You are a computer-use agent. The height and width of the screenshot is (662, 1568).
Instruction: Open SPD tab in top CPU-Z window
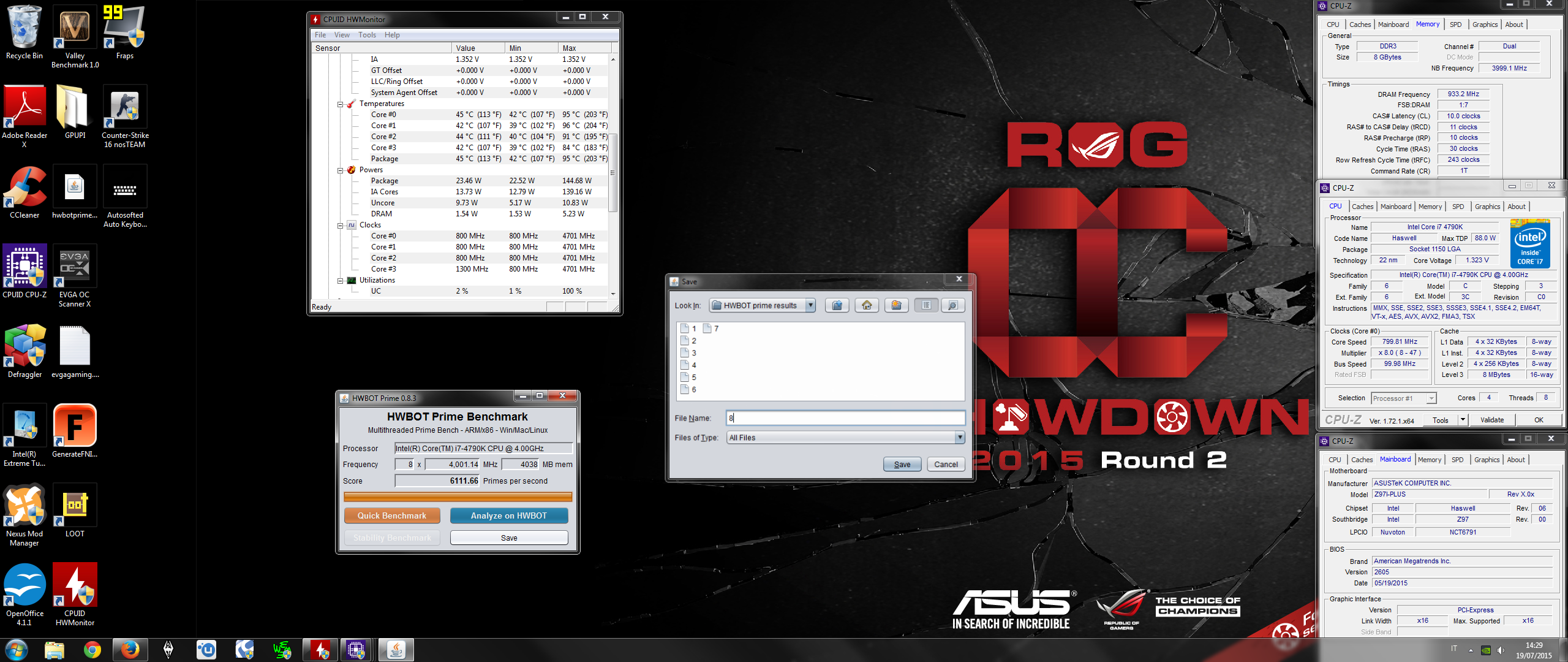pos(1455,25)
